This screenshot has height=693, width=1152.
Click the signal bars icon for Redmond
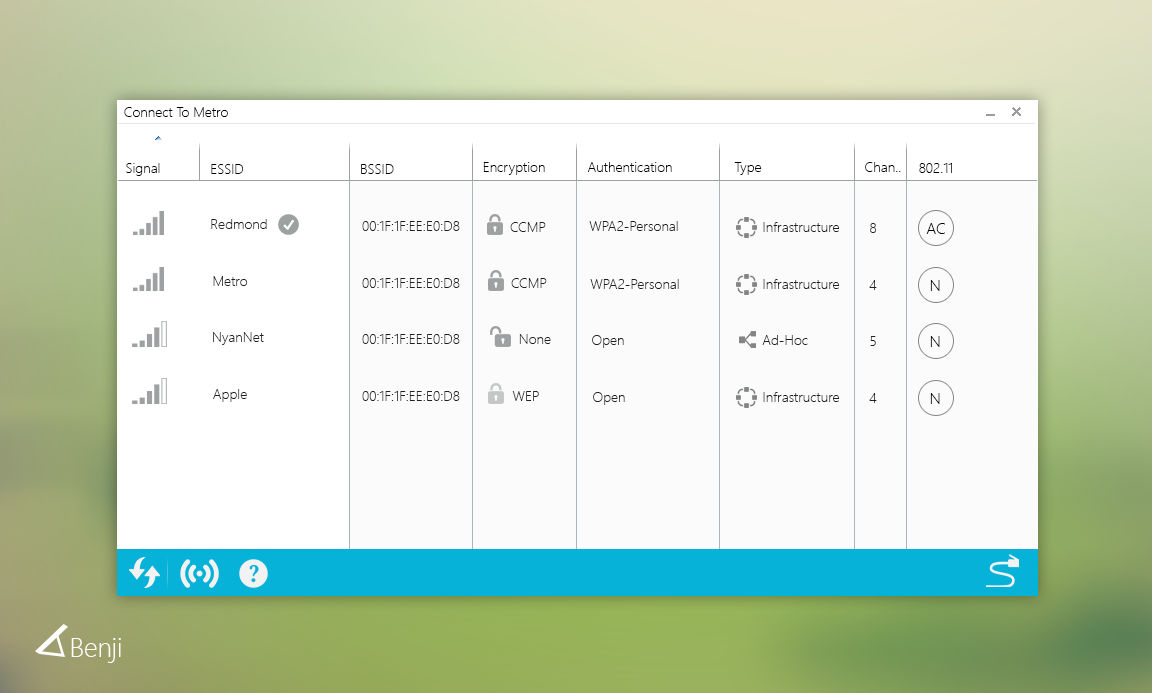tap(148, 223)
